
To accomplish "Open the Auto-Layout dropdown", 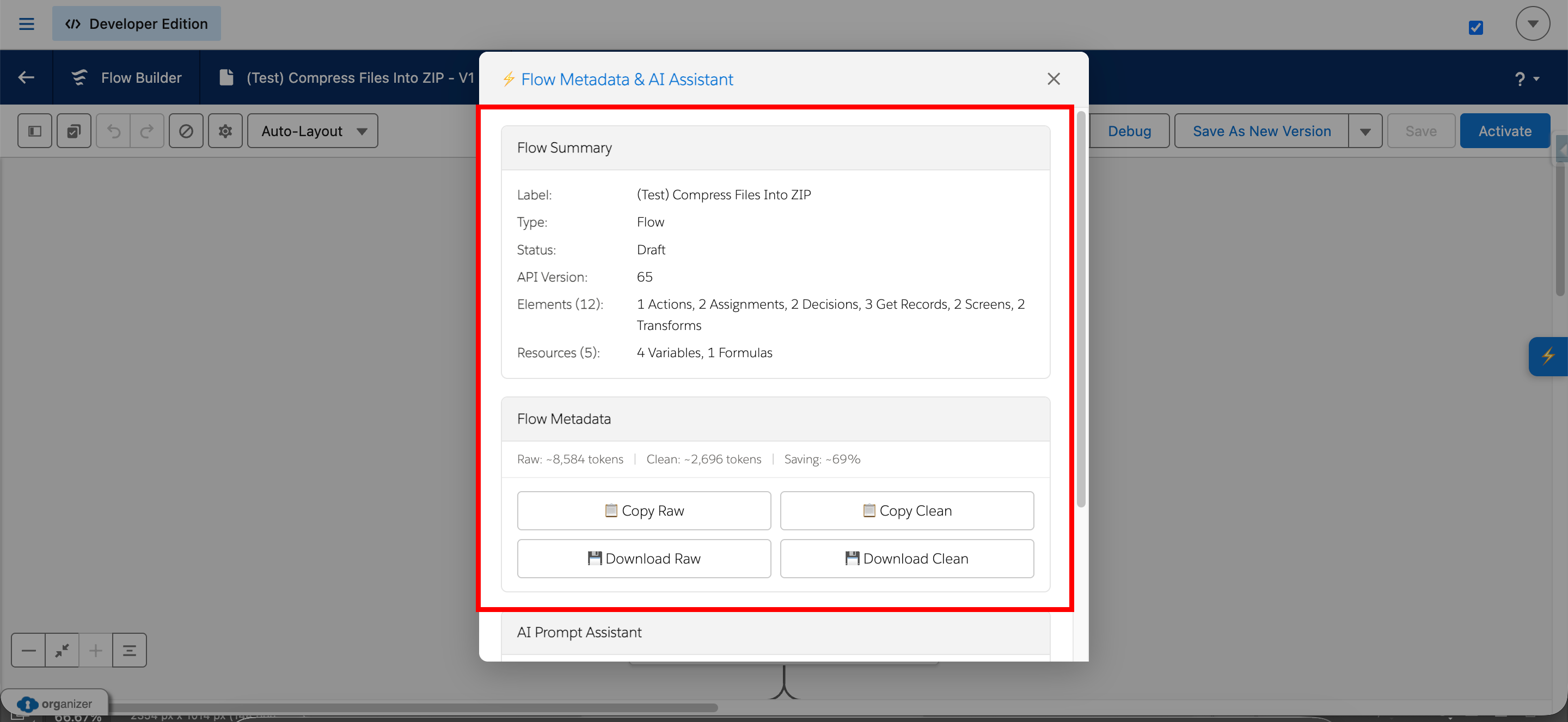I will (313, 130).
